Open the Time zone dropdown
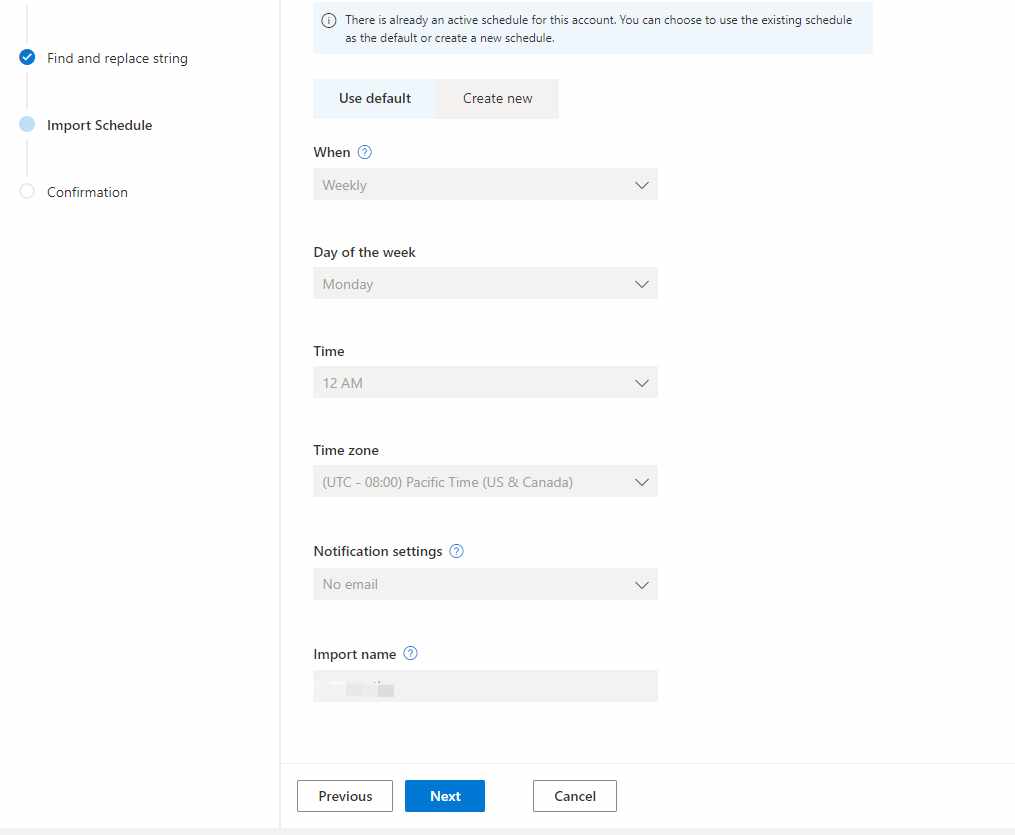 [x=485, y=482]
